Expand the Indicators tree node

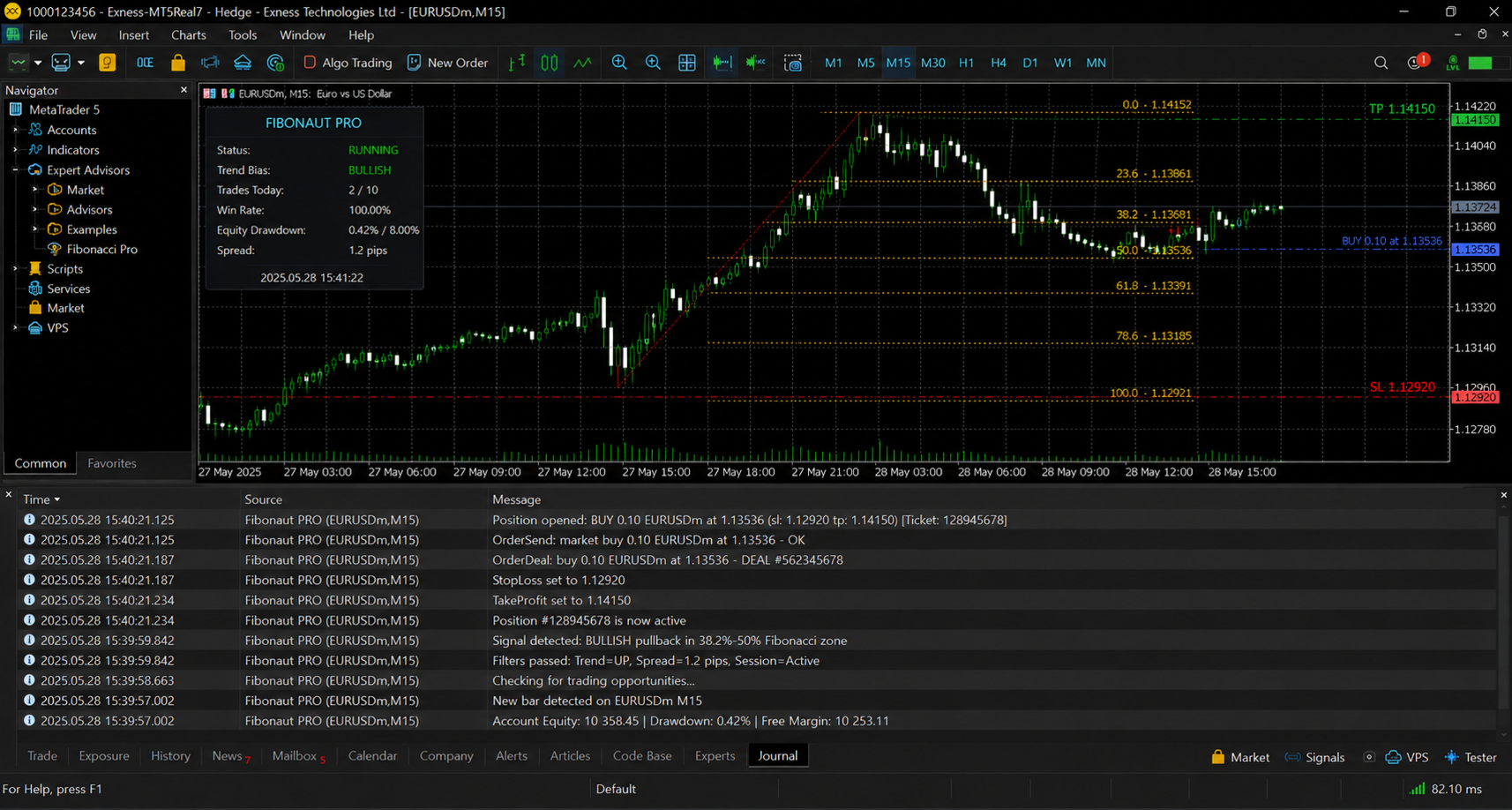point(15,150)
